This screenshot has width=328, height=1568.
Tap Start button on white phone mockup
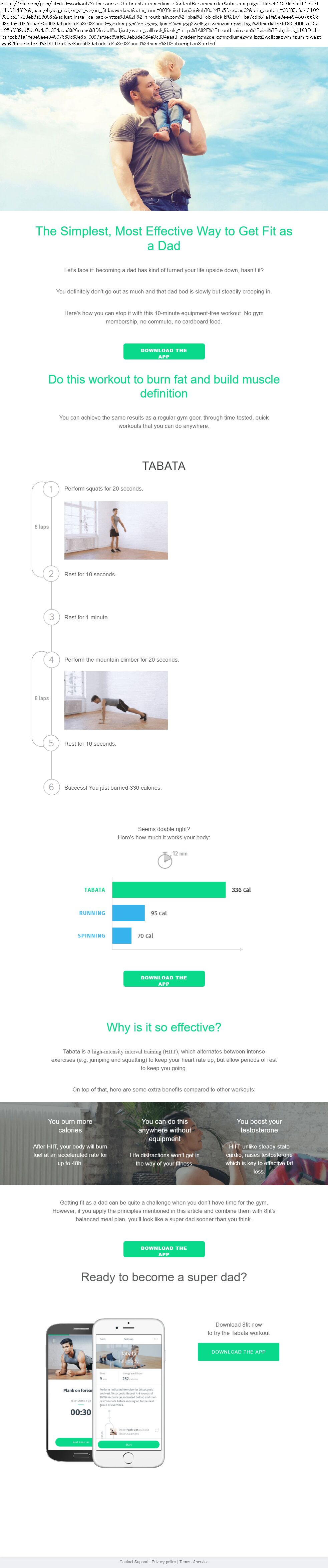pyautogui.click(x=128, y=1444)
